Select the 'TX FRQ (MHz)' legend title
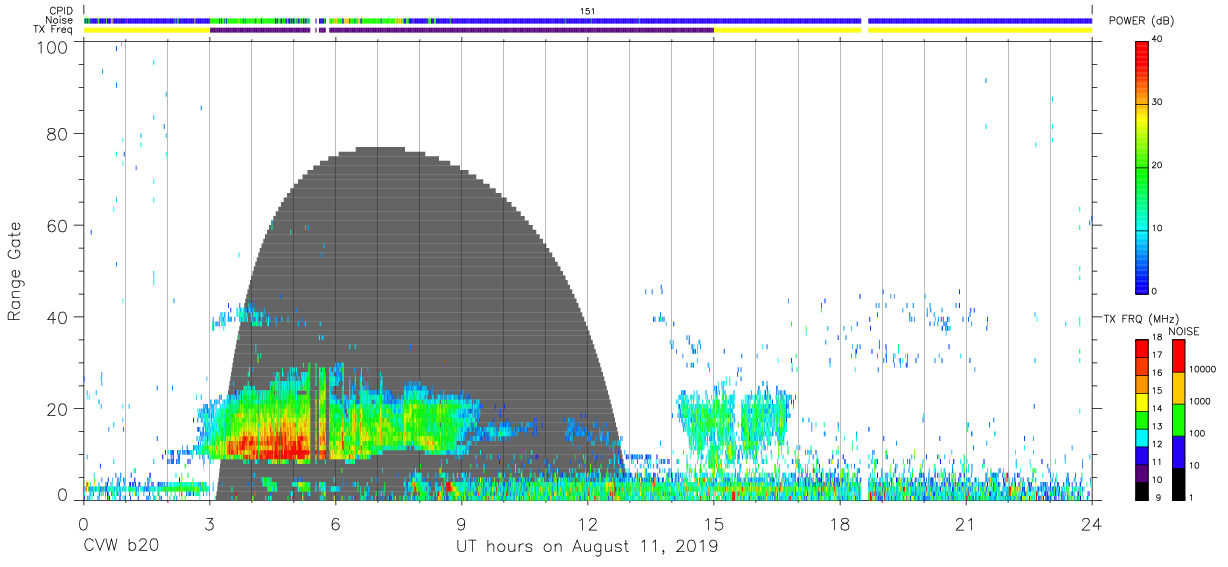The image size is (1228, 567). pos(1140,319)
